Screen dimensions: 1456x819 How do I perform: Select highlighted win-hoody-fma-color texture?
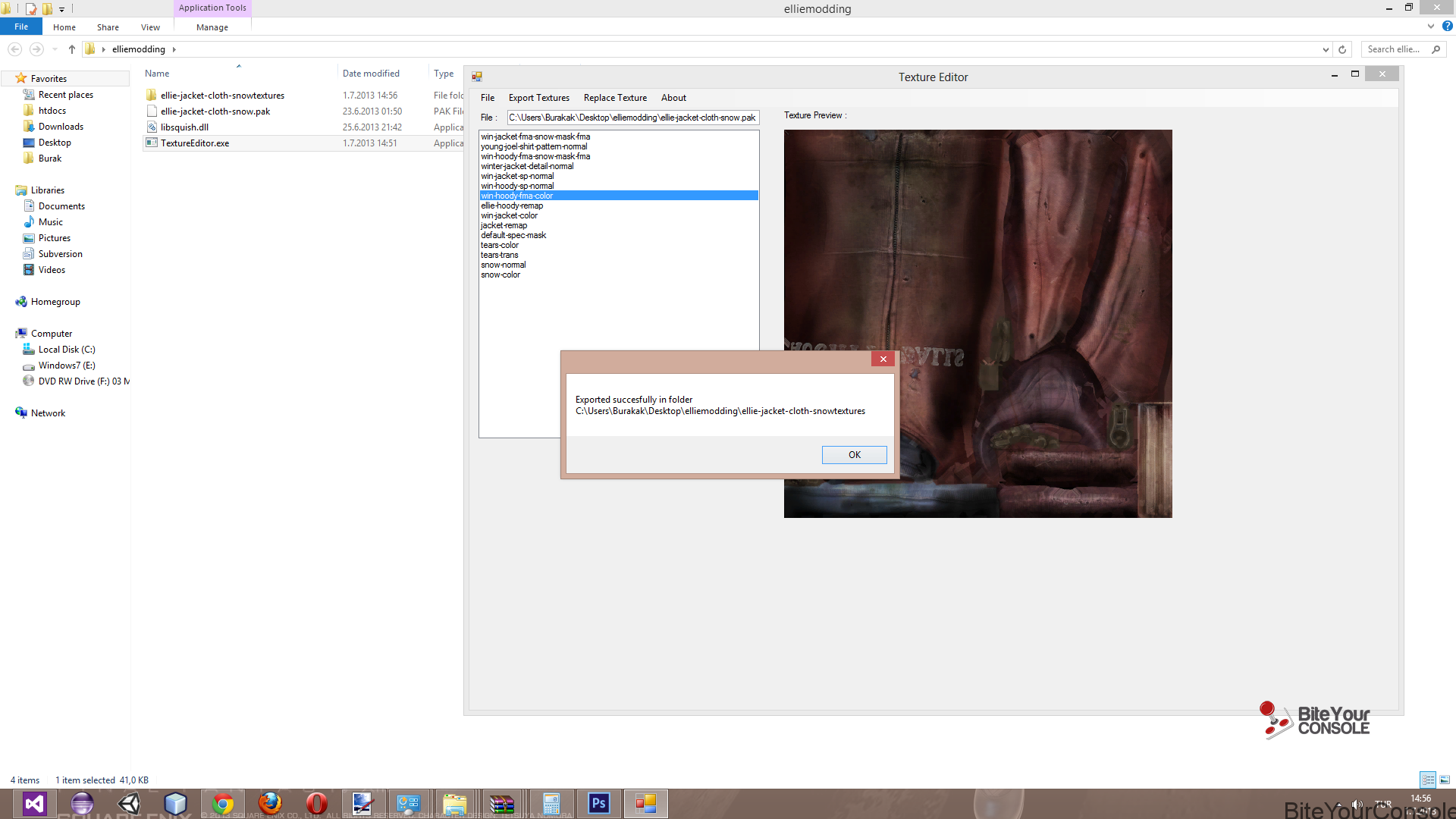[619, 196]
